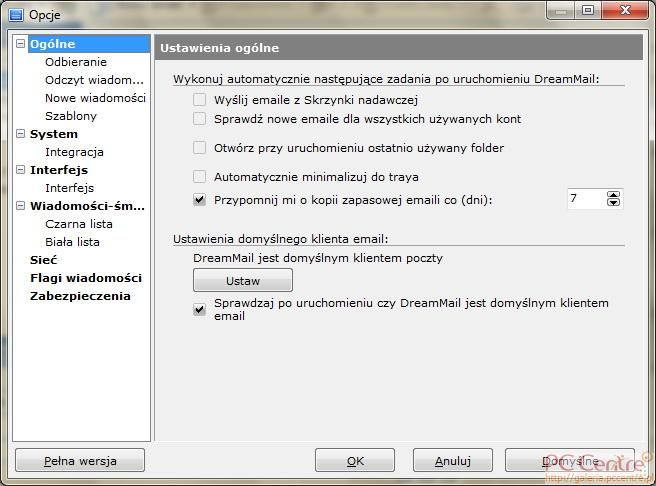Toggle 'Otwórz przy uruchomieniu ostatnio używany folder'
The height and width of the screenshot is (486, 656).
pyautogui.click(x=200, y=148)
